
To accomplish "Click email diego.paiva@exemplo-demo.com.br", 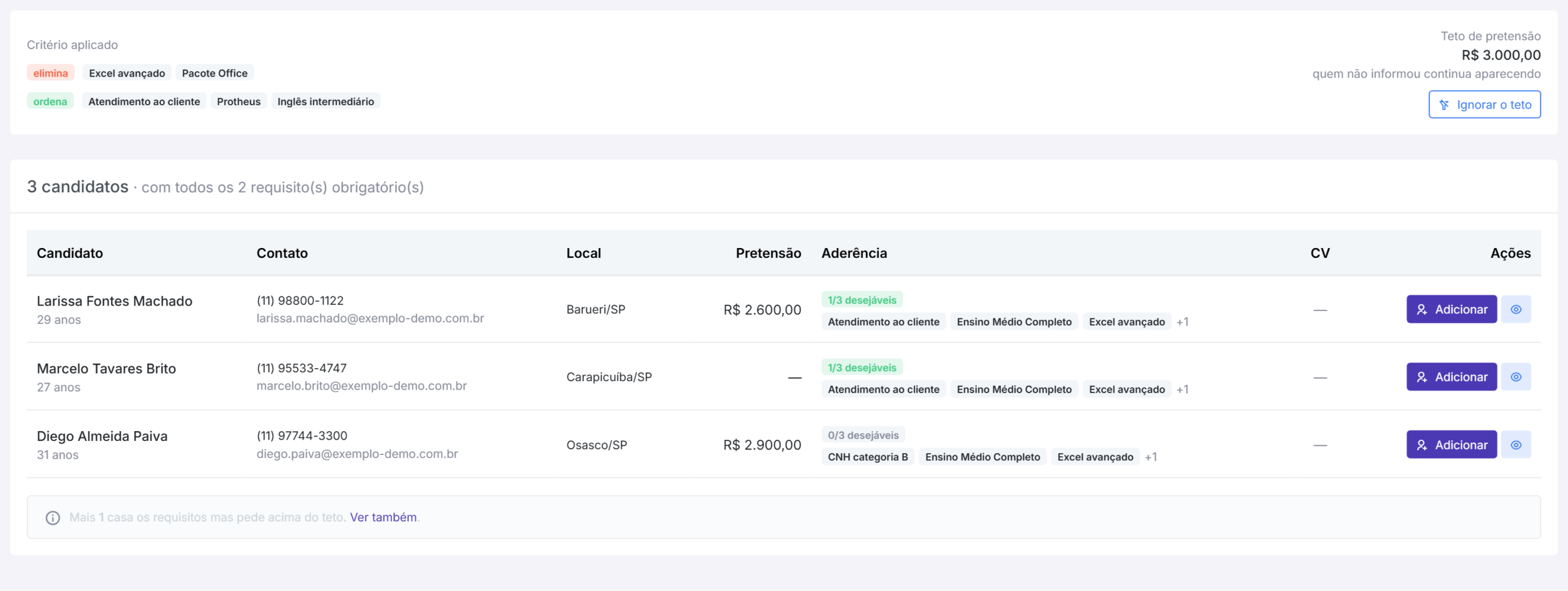I will tap(357, 454).
